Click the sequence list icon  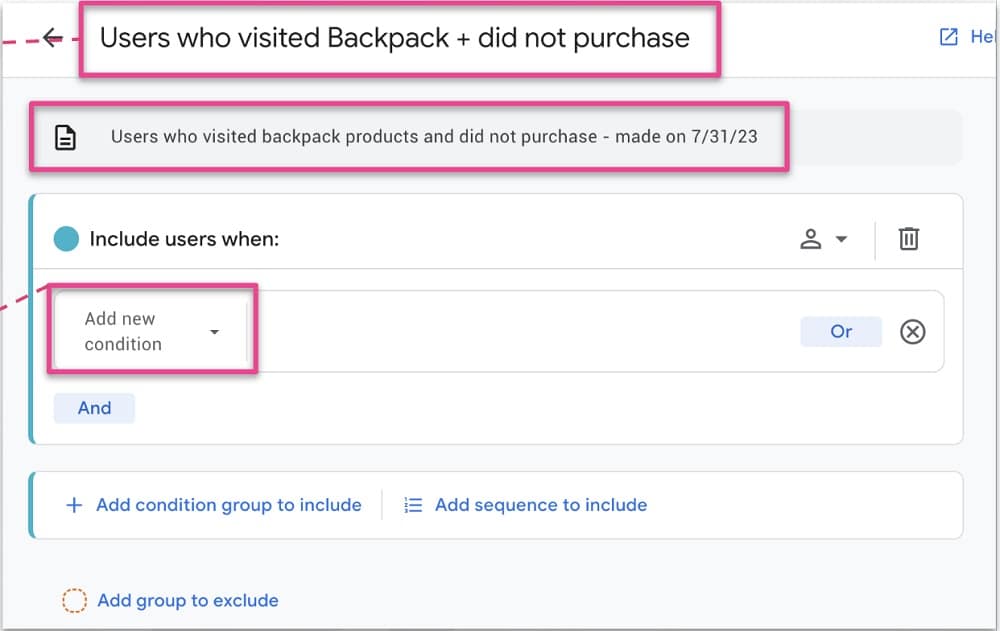[x=413, y=505]
